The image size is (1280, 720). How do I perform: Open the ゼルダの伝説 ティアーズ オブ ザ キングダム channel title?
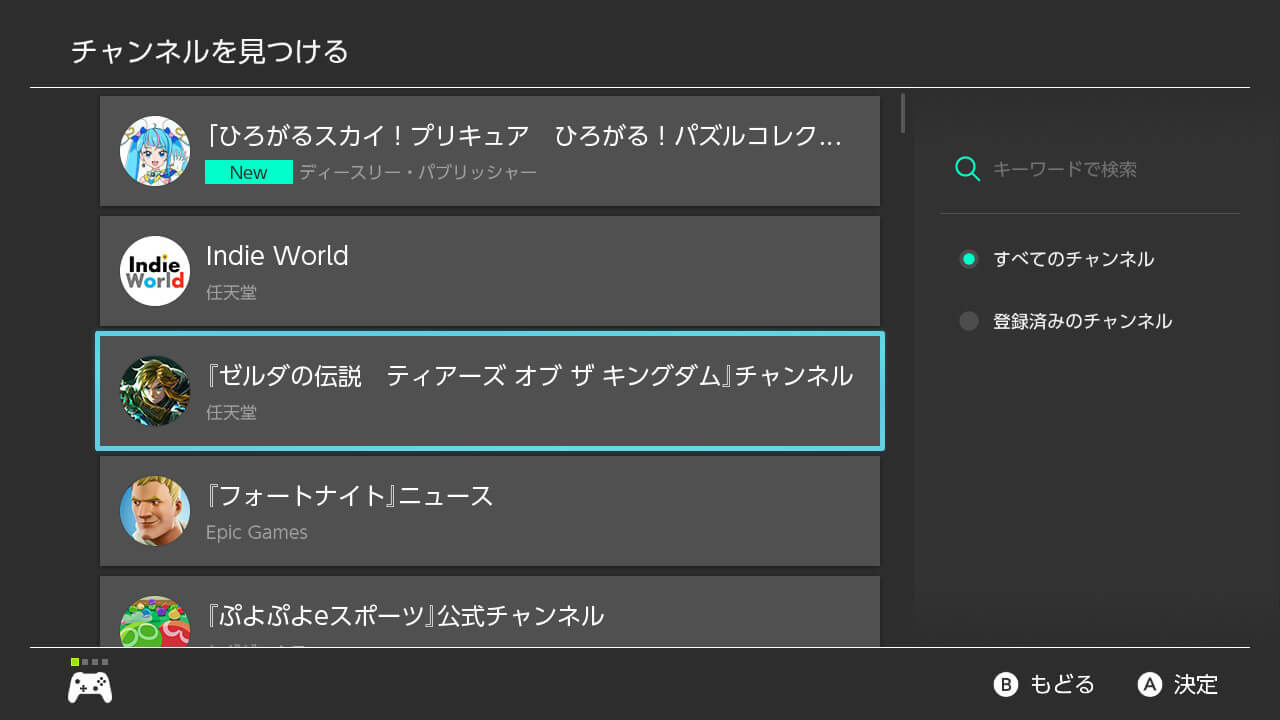click(x=529, y=376)
